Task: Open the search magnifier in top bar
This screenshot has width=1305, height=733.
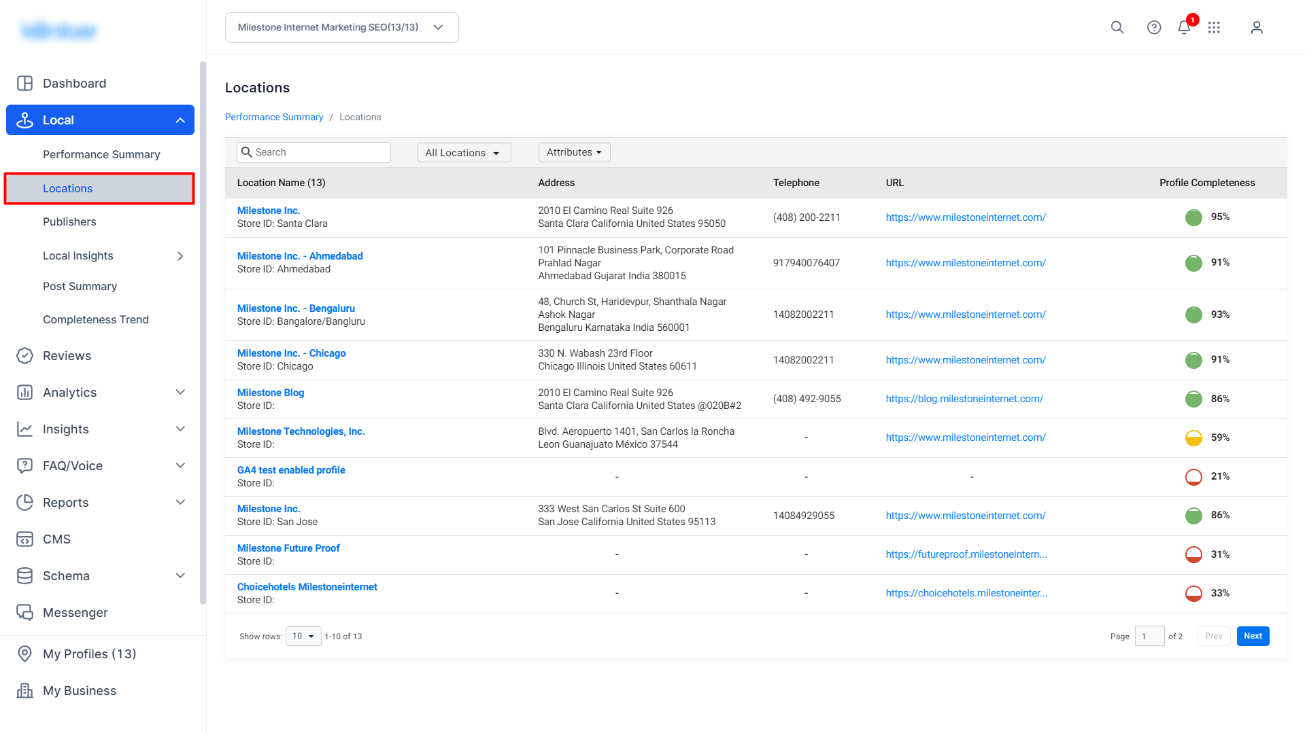Action: (1117, 28)
